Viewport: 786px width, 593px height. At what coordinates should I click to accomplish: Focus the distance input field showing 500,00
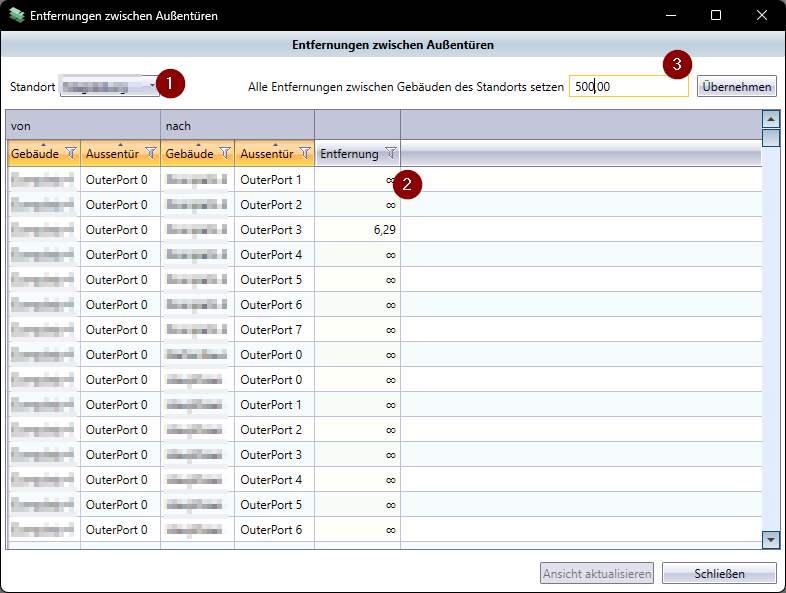tap(628, 87)
